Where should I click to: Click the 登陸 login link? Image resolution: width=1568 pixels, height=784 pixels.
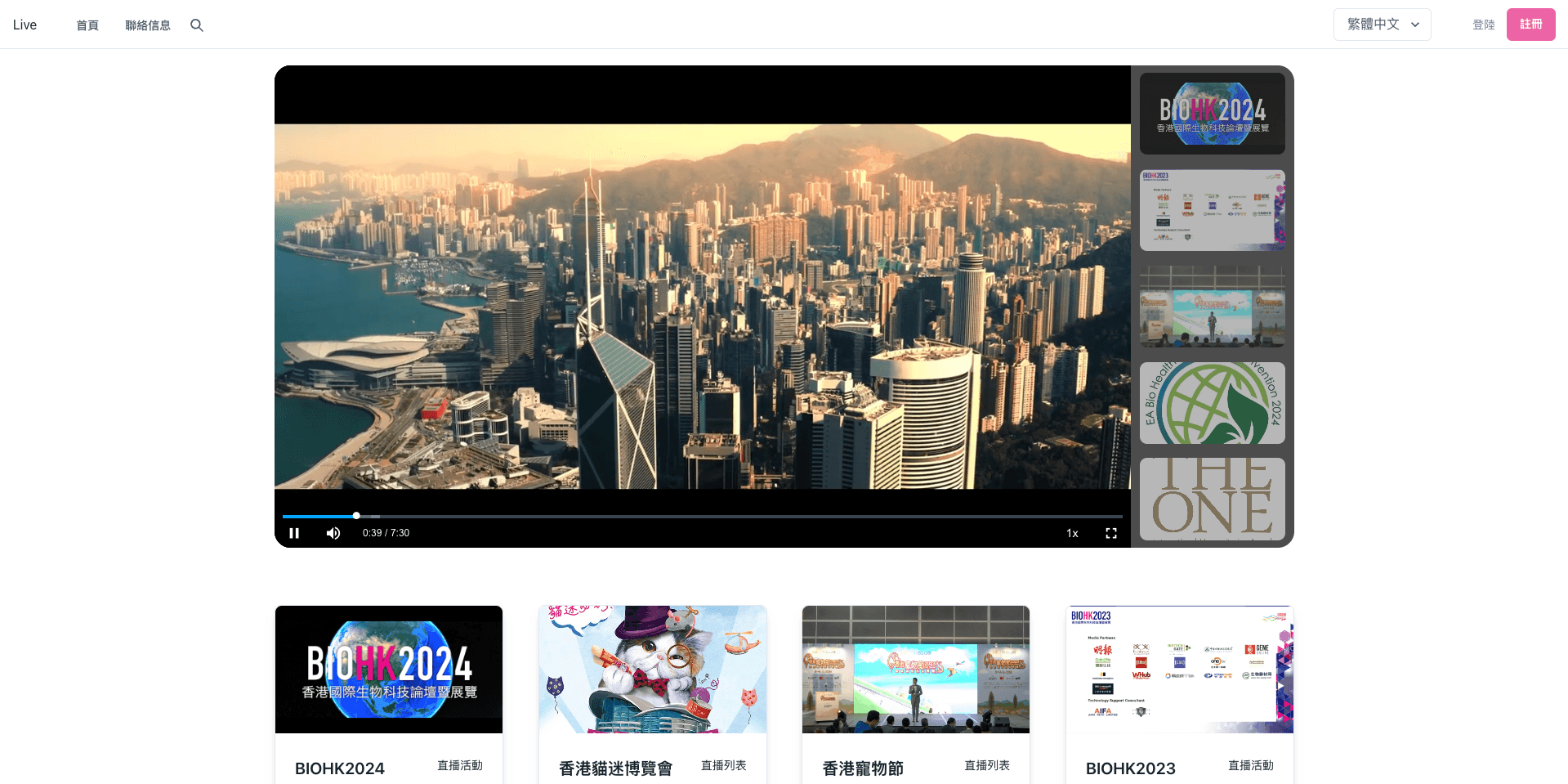(x=1483, y=25)
